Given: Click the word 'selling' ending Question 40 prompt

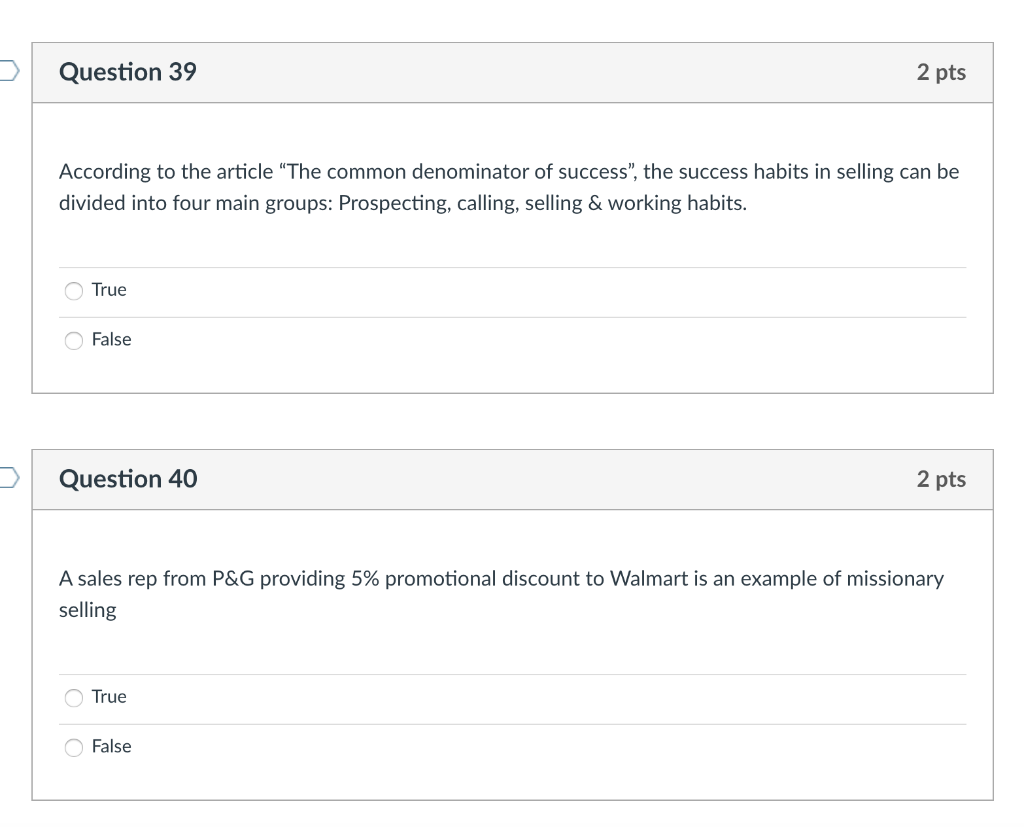Looking at the screenshot, I should point(87,610).
